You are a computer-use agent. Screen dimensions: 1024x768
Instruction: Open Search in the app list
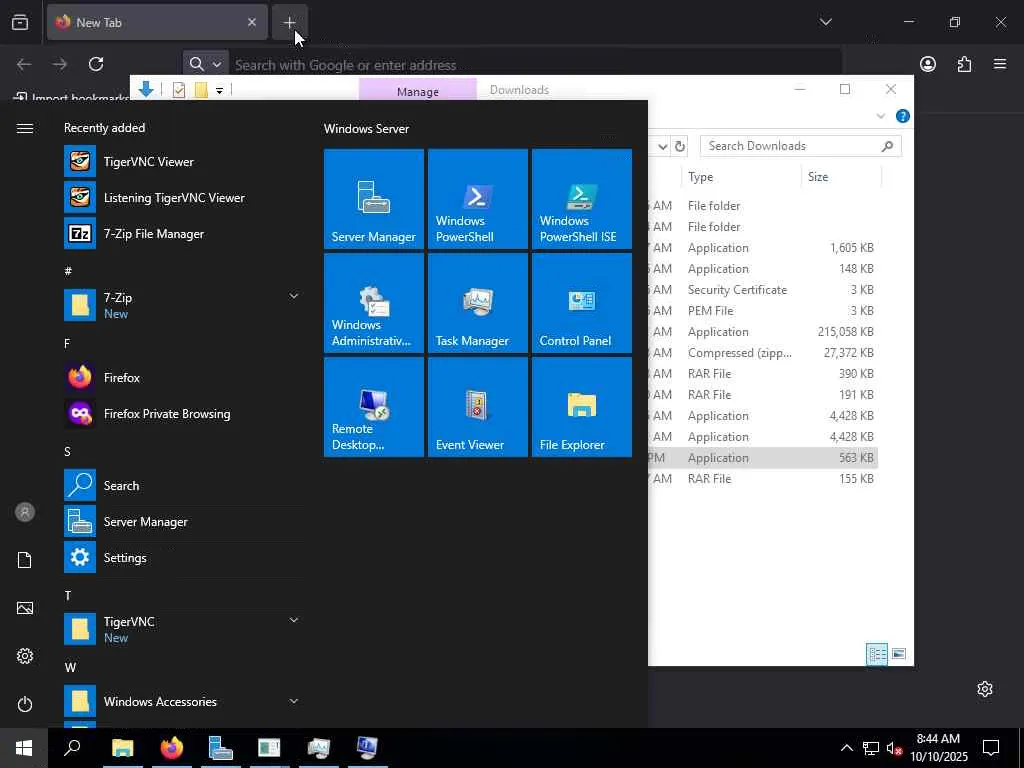(183, 485)
